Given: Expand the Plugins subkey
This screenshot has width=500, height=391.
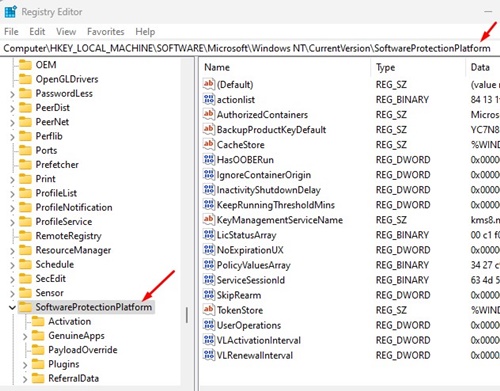Looking at the screenshot, I should [x=25, y=365].
